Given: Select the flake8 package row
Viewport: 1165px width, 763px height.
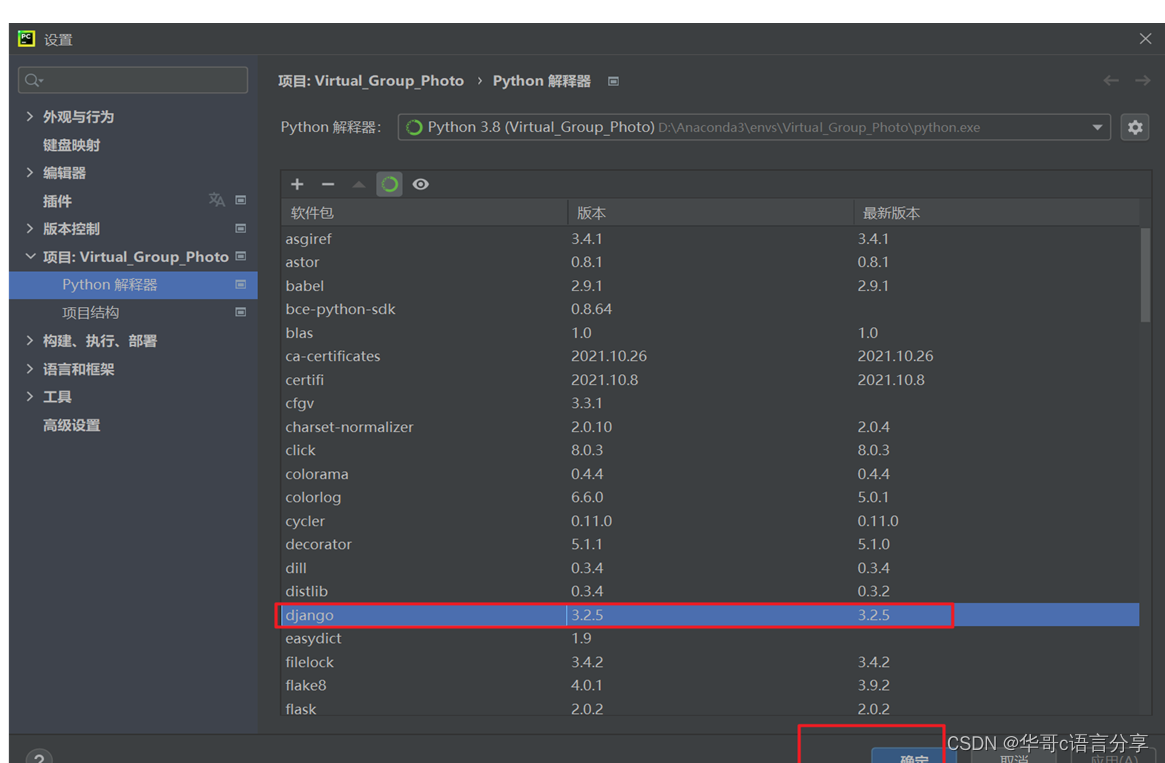Looking at the screenshot, I should point(710,686).
